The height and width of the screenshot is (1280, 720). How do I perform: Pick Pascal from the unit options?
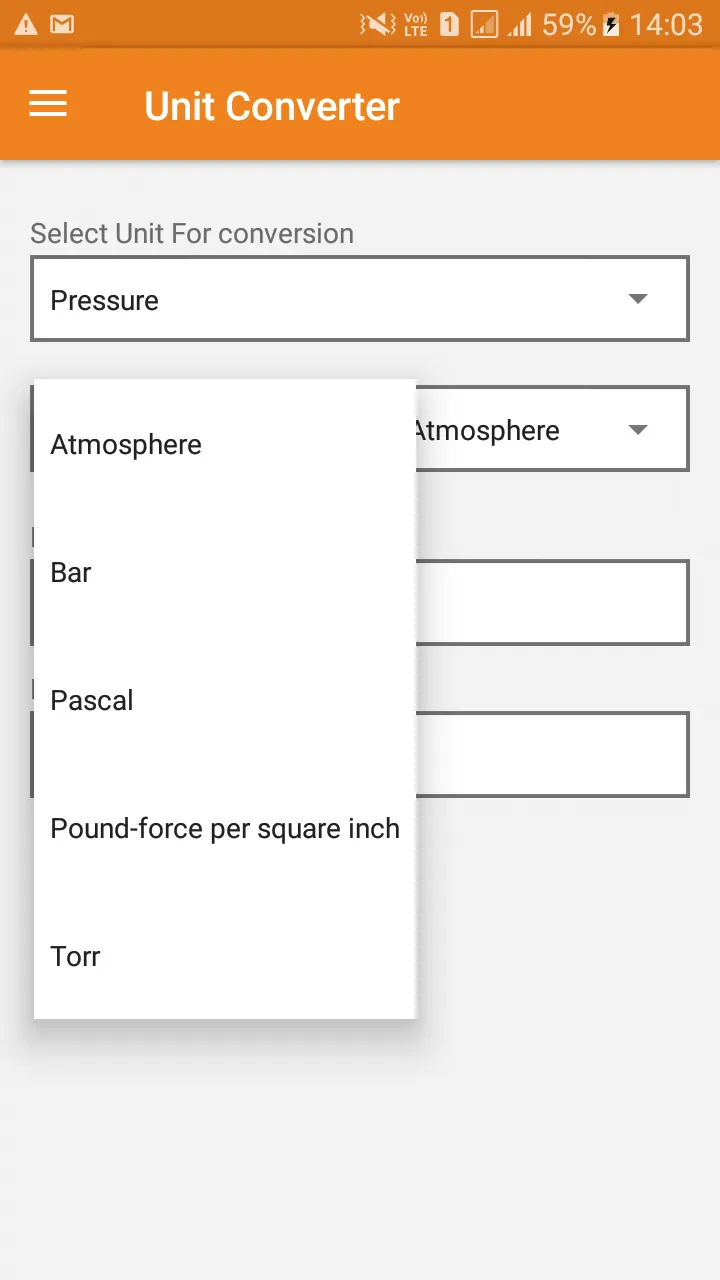click(x=225, y=700)
